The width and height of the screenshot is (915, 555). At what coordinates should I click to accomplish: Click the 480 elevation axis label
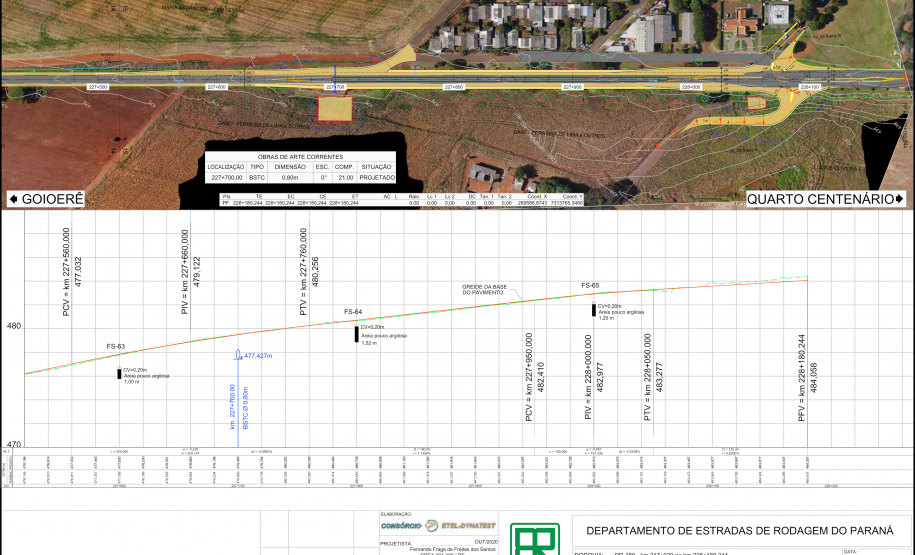13,326
